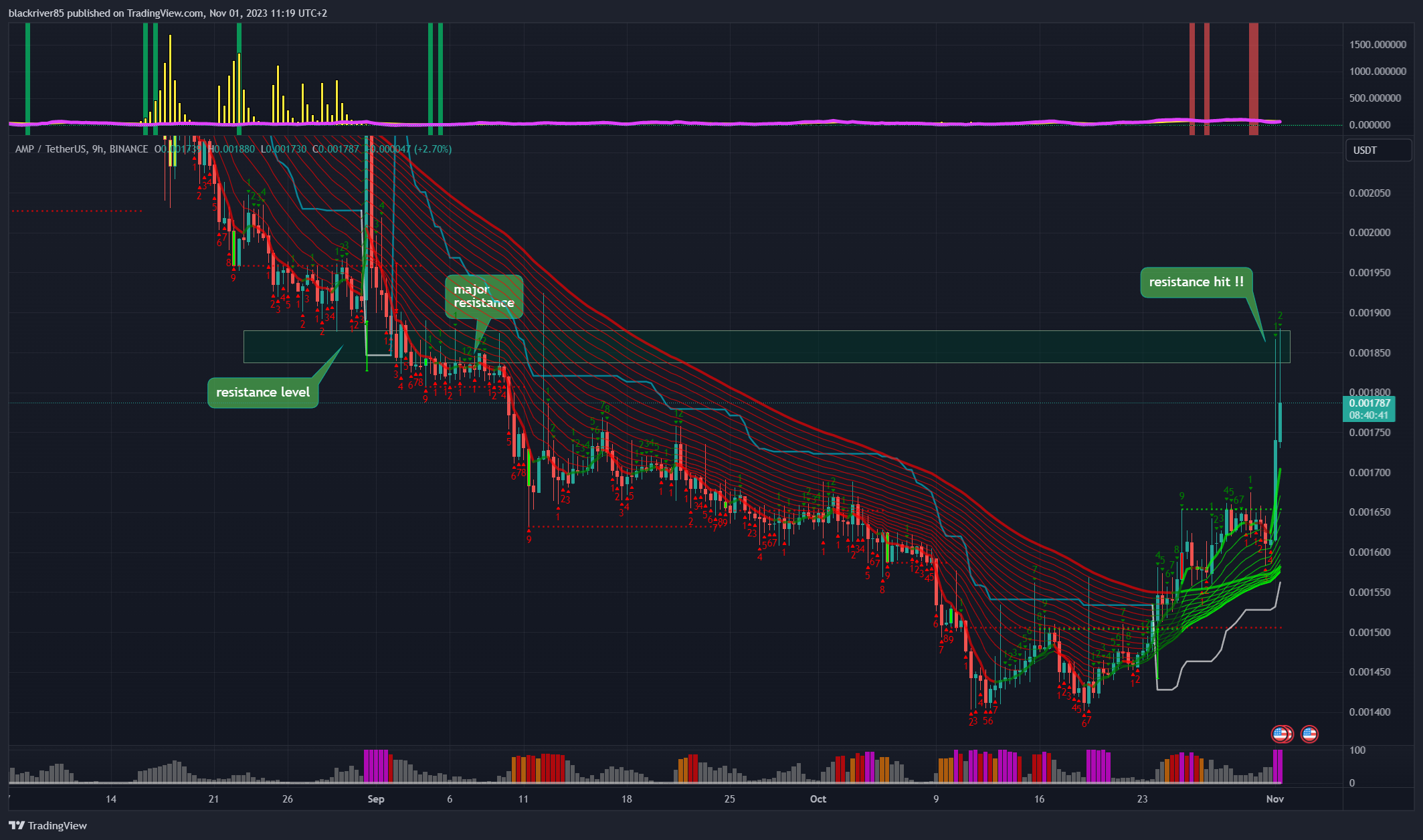Click the 0.001900 price axis label

point(1369,313)
